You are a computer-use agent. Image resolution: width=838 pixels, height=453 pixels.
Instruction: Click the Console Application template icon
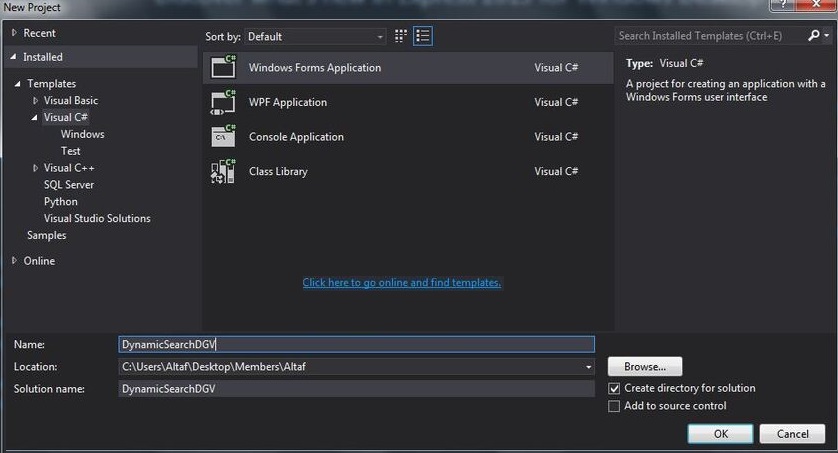click(222, 137)
